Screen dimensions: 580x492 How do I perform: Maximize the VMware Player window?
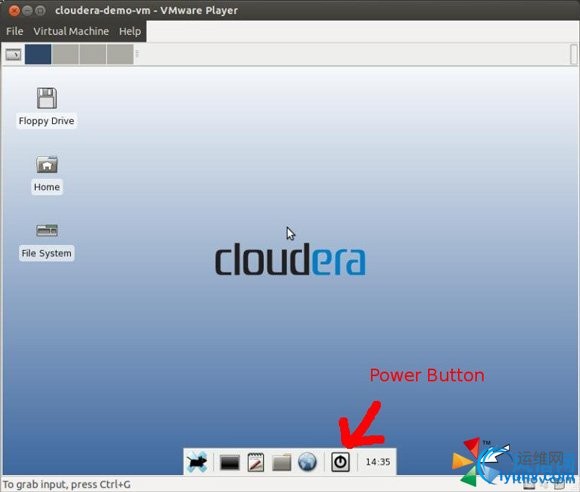(40, 10)
